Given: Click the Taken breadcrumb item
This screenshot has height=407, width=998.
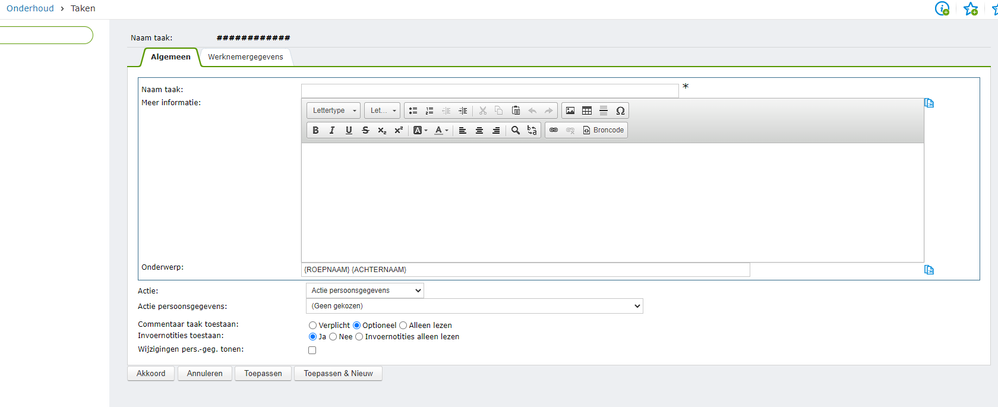Looking at the screenshot, I should tap(83, 8).
